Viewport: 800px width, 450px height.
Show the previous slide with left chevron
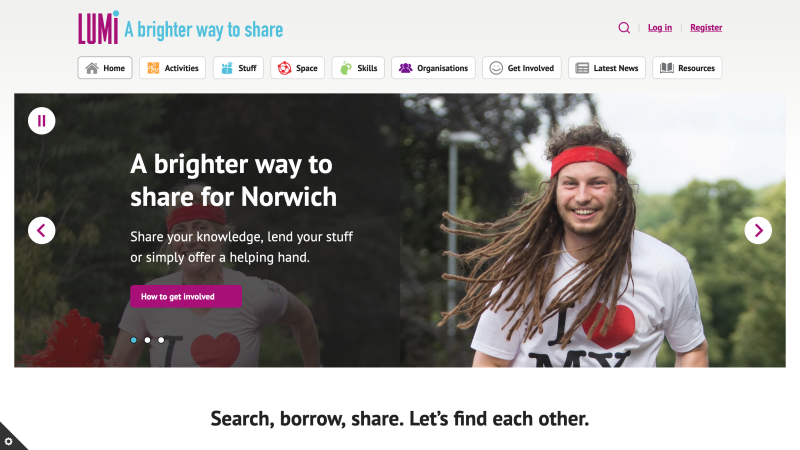click(x=41, y=231)
